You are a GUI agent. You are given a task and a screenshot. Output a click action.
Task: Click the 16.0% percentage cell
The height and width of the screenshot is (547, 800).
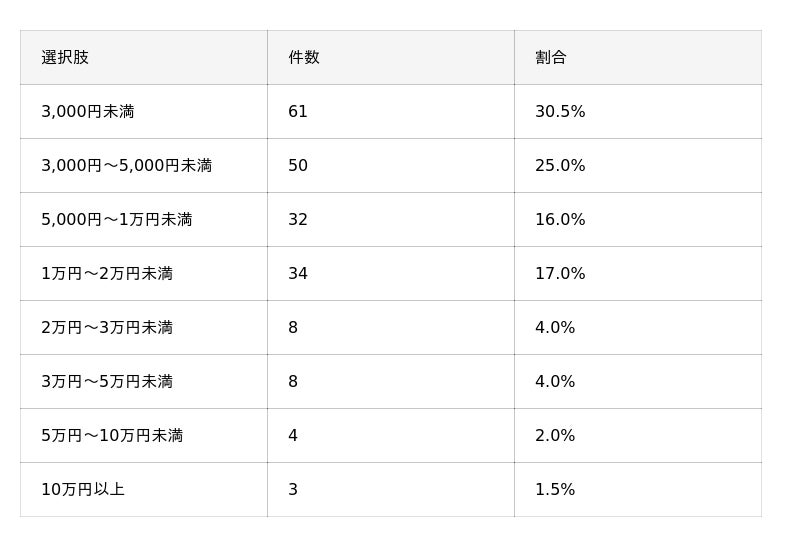tap(638, 219)
